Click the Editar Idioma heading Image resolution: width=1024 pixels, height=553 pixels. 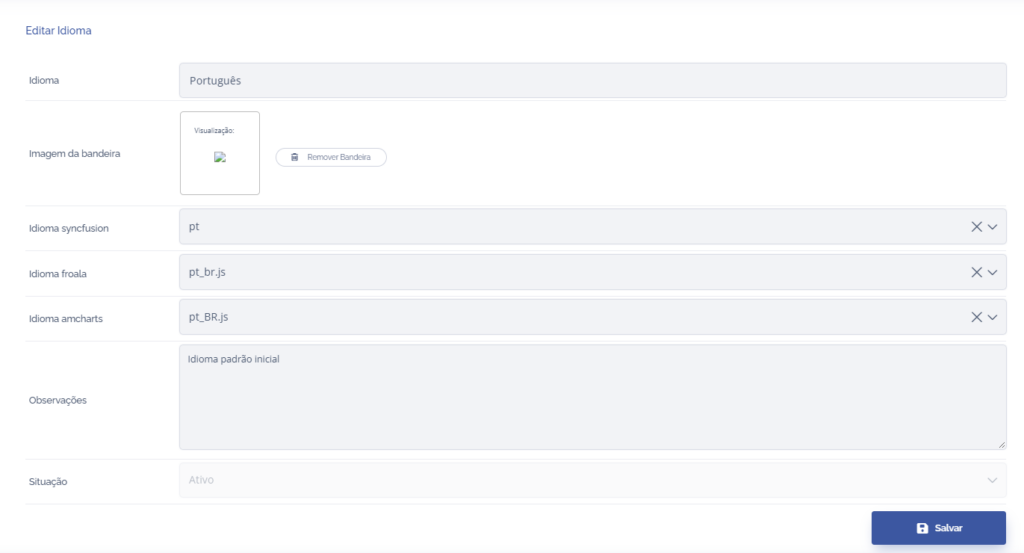58,31
